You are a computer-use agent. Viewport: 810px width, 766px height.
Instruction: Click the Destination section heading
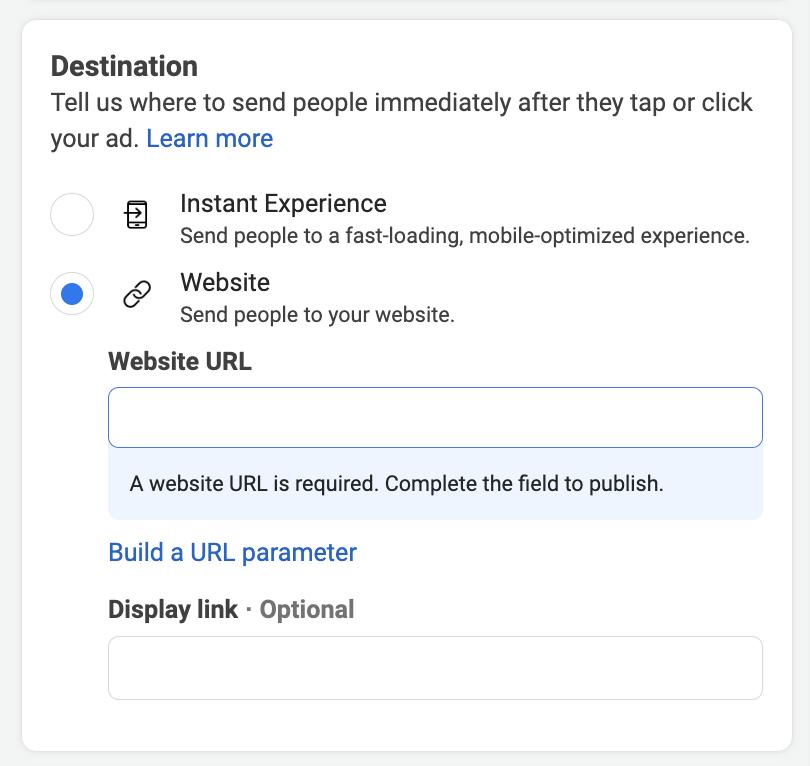pos(124,66)
